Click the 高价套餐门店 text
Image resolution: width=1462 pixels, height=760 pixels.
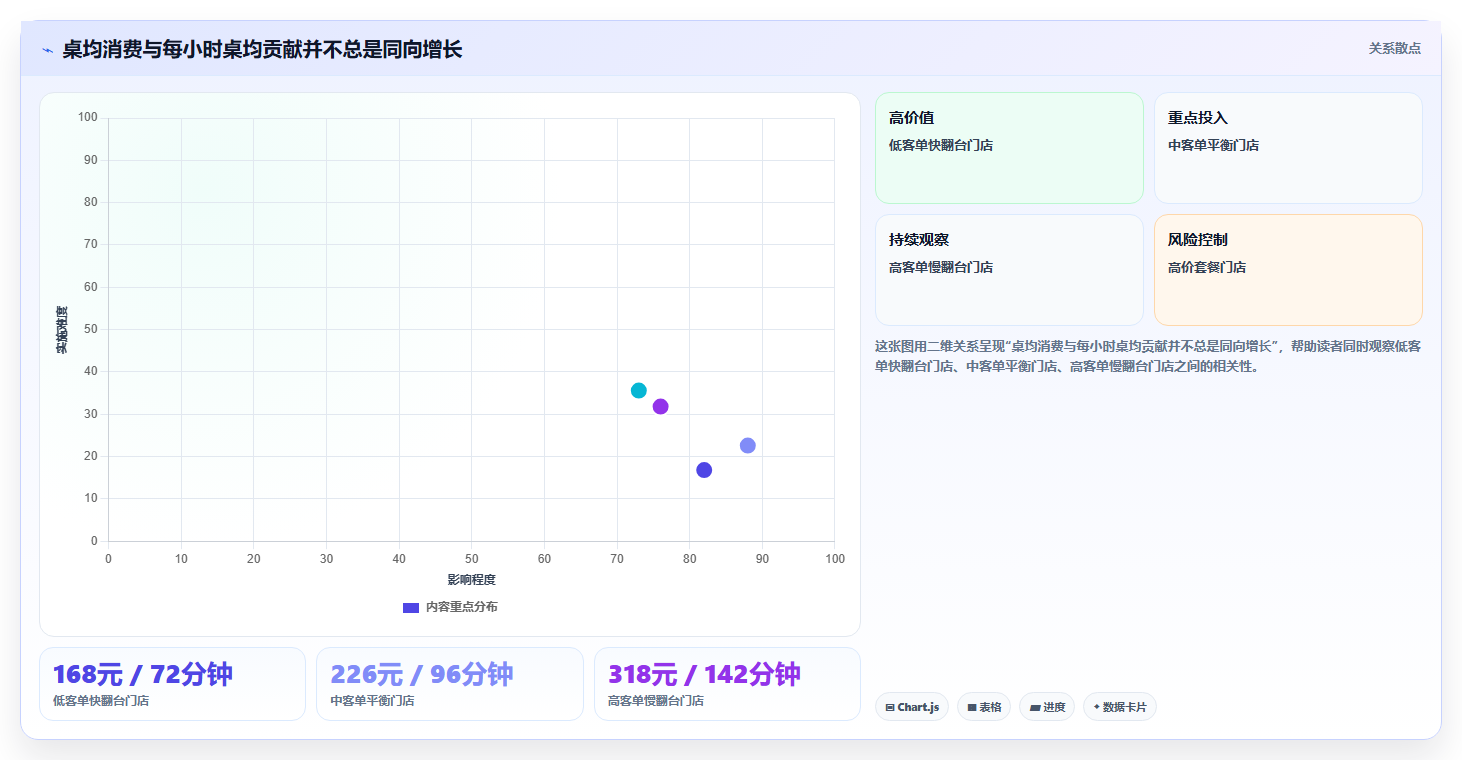tap(1207, 268)
